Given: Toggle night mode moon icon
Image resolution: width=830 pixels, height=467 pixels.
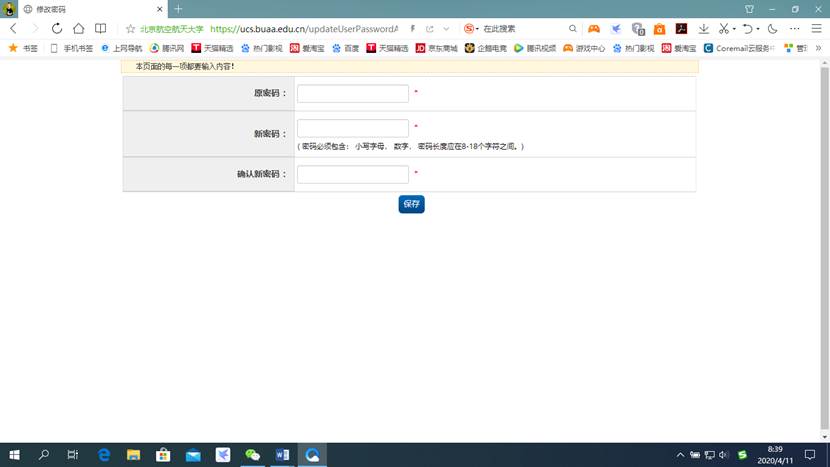Looking at the screenshot, I should pyautogui.click(x=772, y=29).
